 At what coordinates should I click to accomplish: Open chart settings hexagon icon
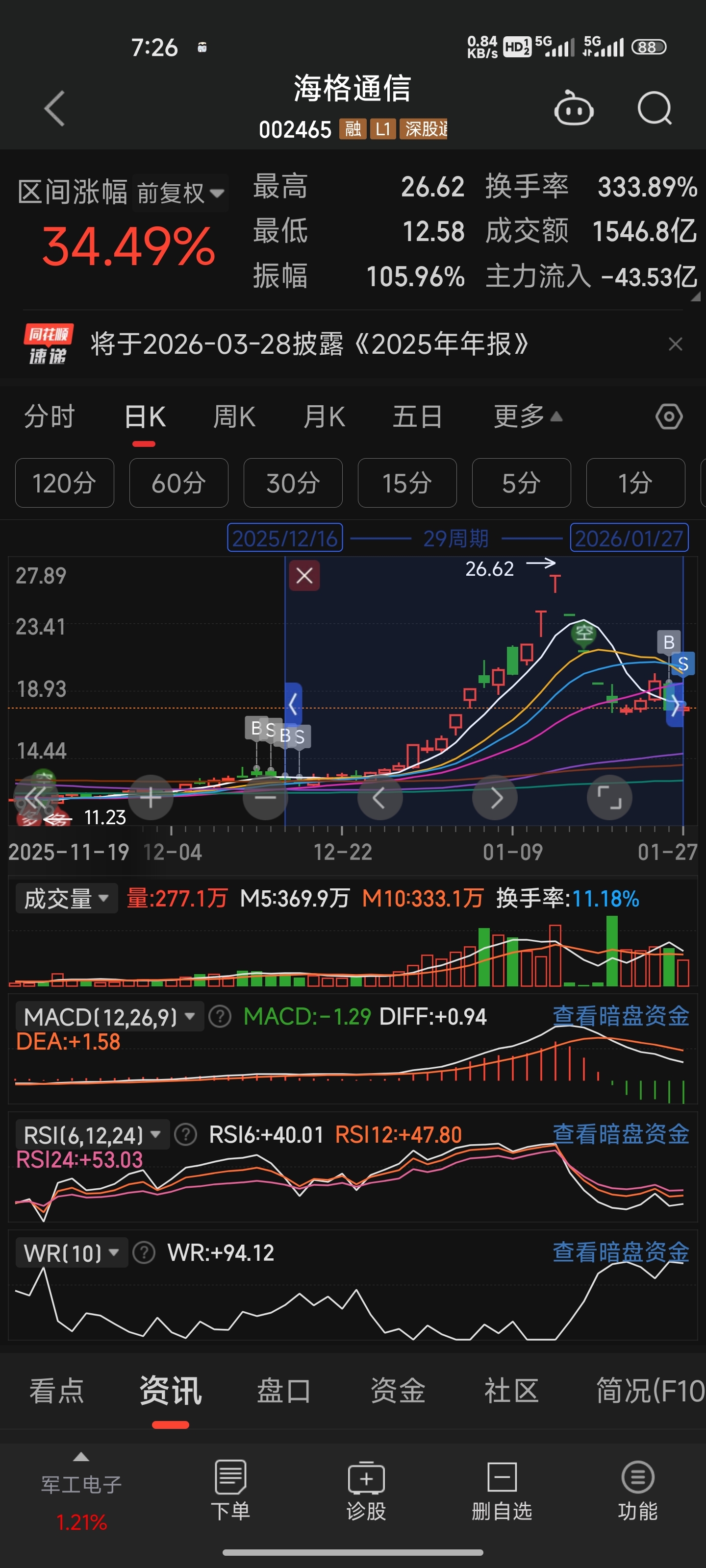[x=669, y=417]
